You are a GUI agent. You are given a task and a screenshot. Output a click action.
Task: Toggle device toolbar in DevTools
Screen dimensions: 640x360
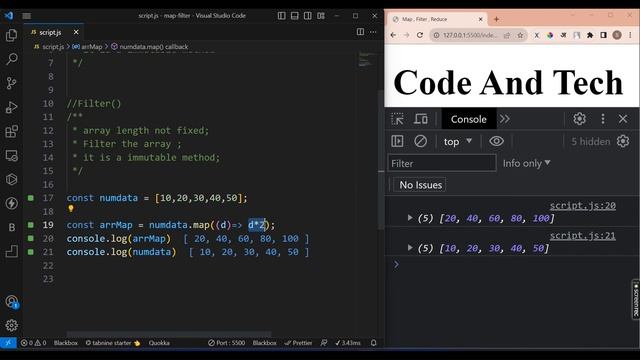pyautogui.click(x=421, y=119)
